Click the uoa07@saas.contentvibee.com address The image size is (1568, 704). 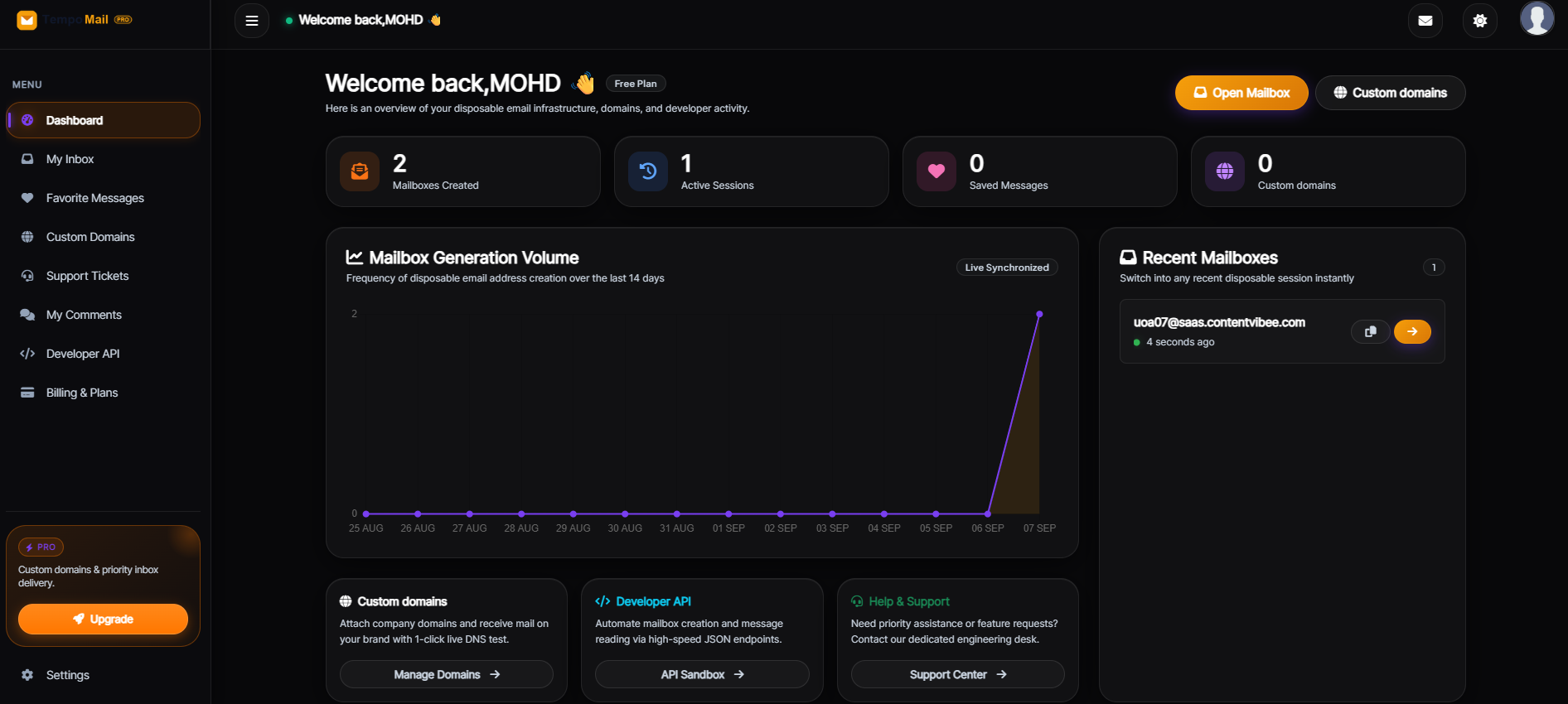[x=1219, y=322]
